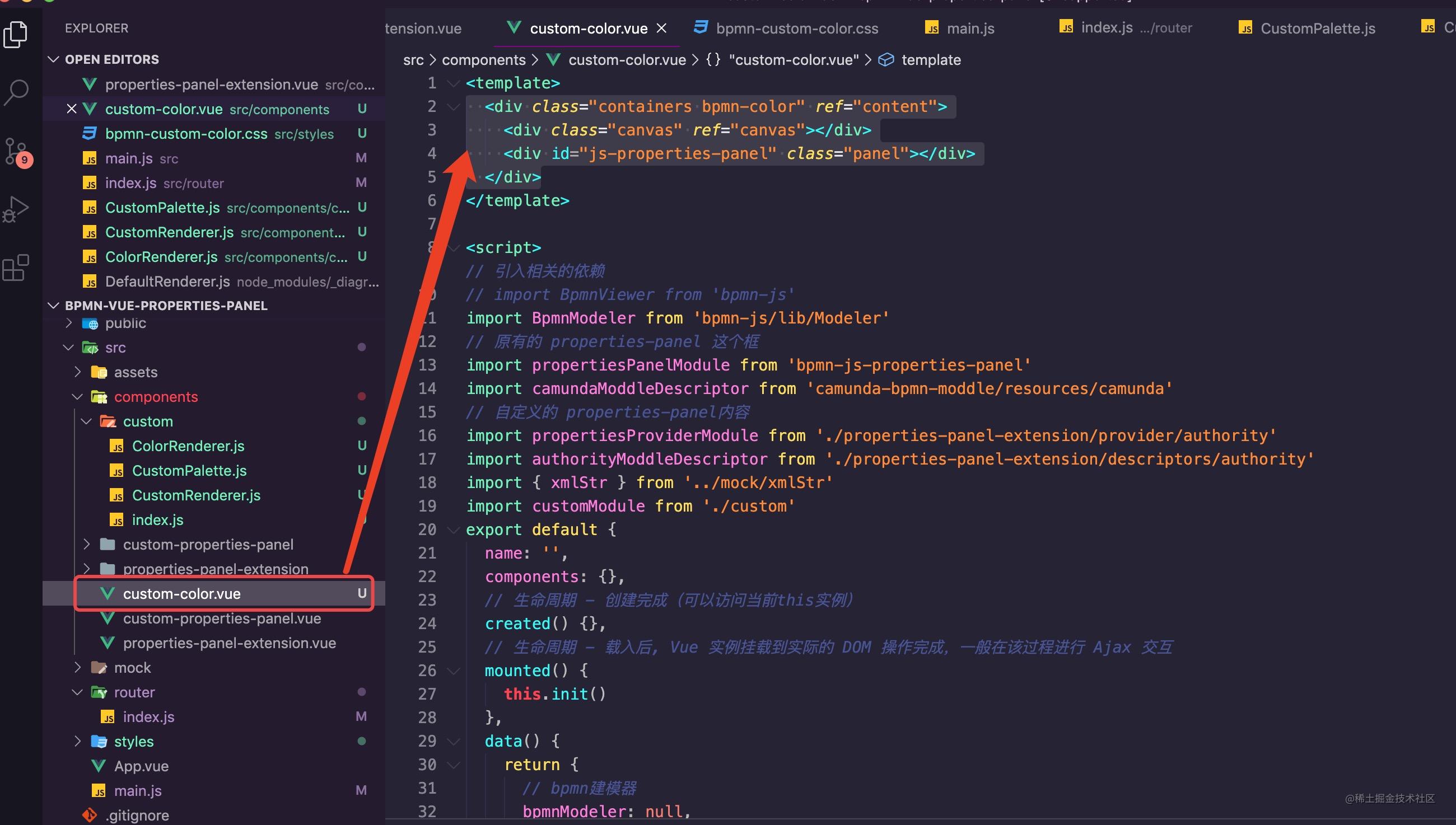The image size is (1456, 825).
Task: Open ColorRenderer.js in the custom folder
Action: click(188, 446)
